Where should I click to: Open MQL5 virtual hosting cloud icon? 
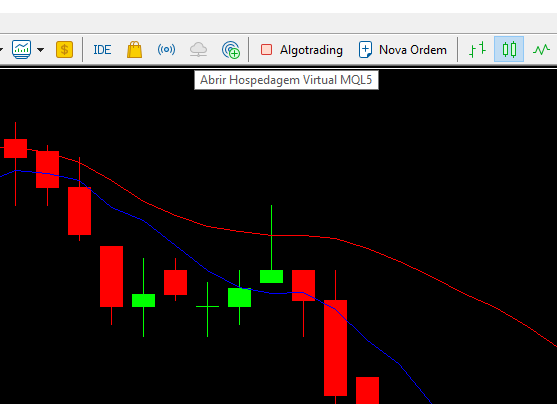point(198,49)
